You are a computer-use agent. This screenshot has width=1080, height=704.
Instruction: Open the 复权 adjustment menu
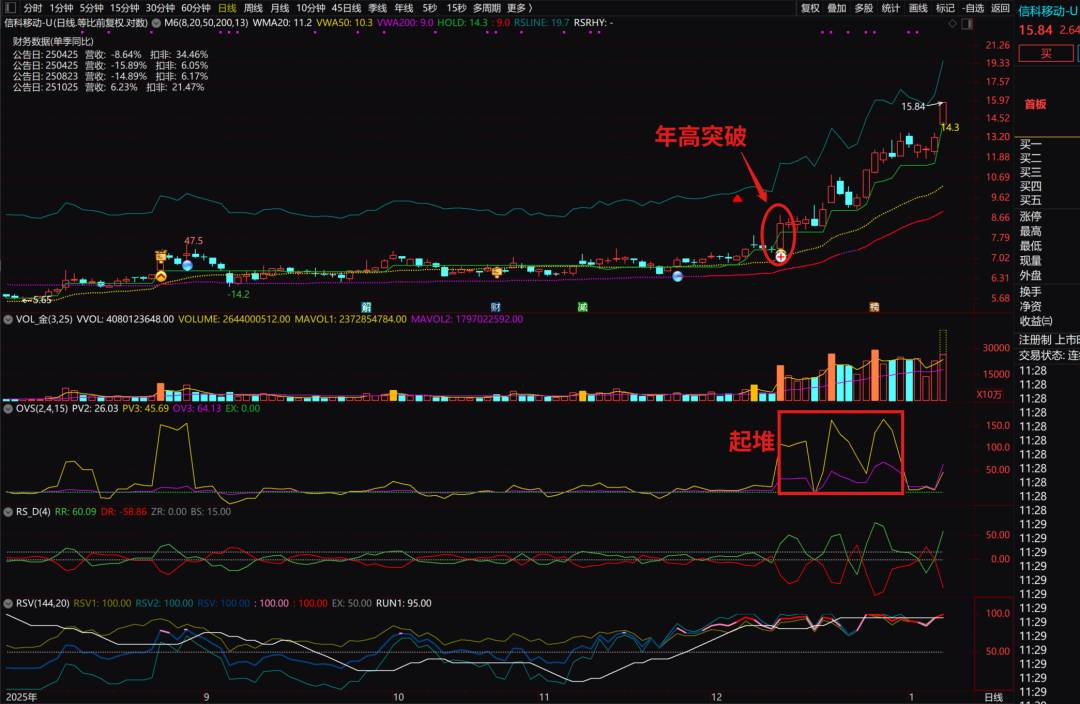[810, 8]
